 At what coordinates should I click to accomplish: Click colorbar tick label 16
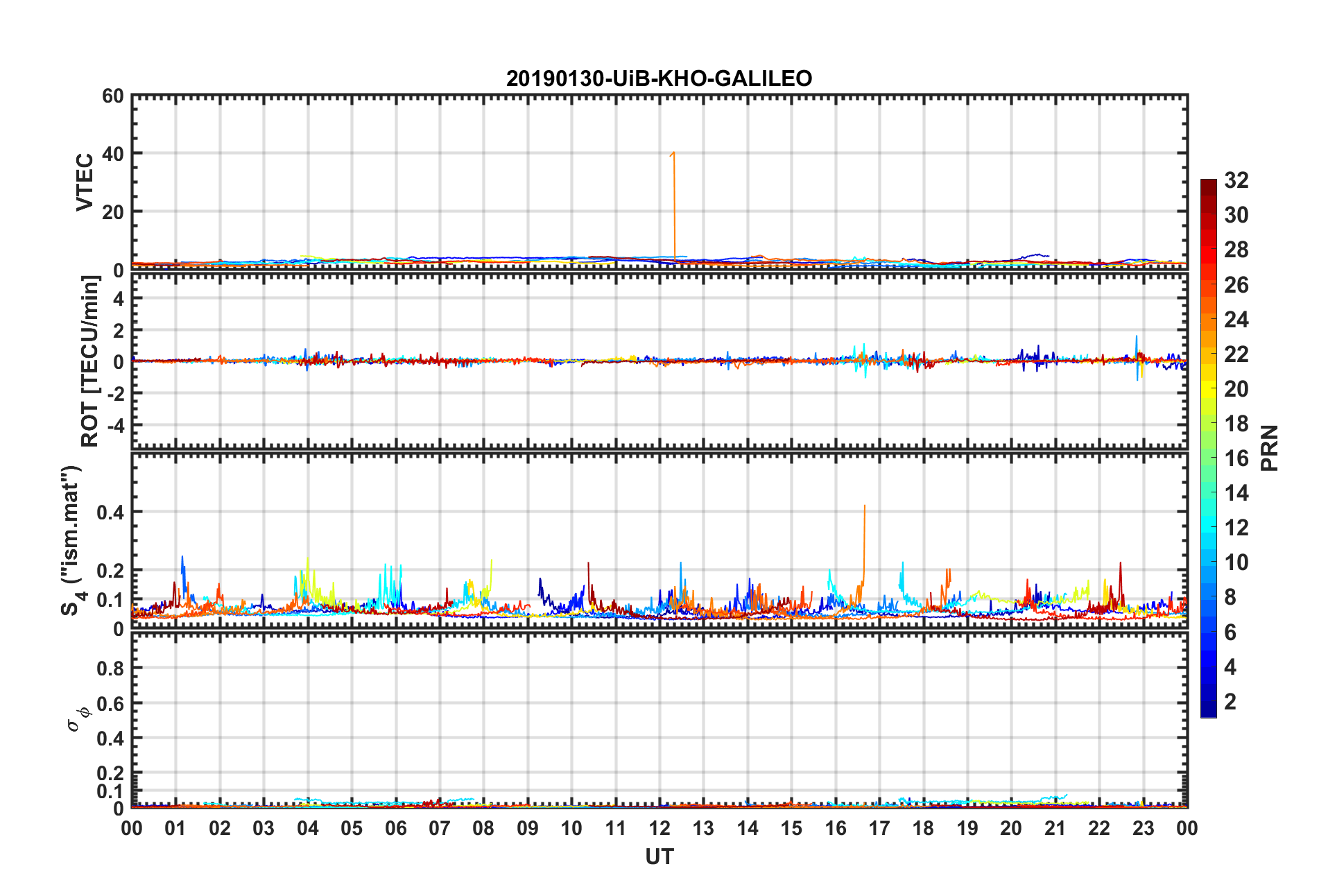click(x=1236, y=458)
